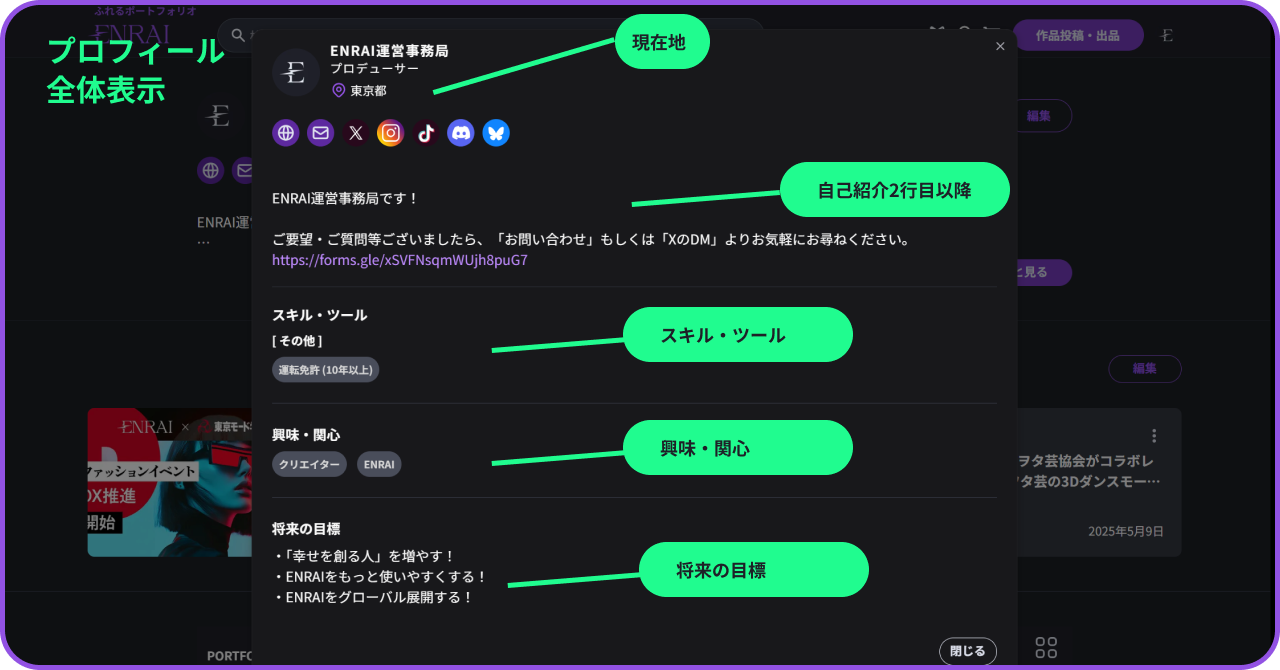The width and height of the screenshot is (1280, 670).
Task: Click the 編集 button beside the article list
Action: point(1145,368)
